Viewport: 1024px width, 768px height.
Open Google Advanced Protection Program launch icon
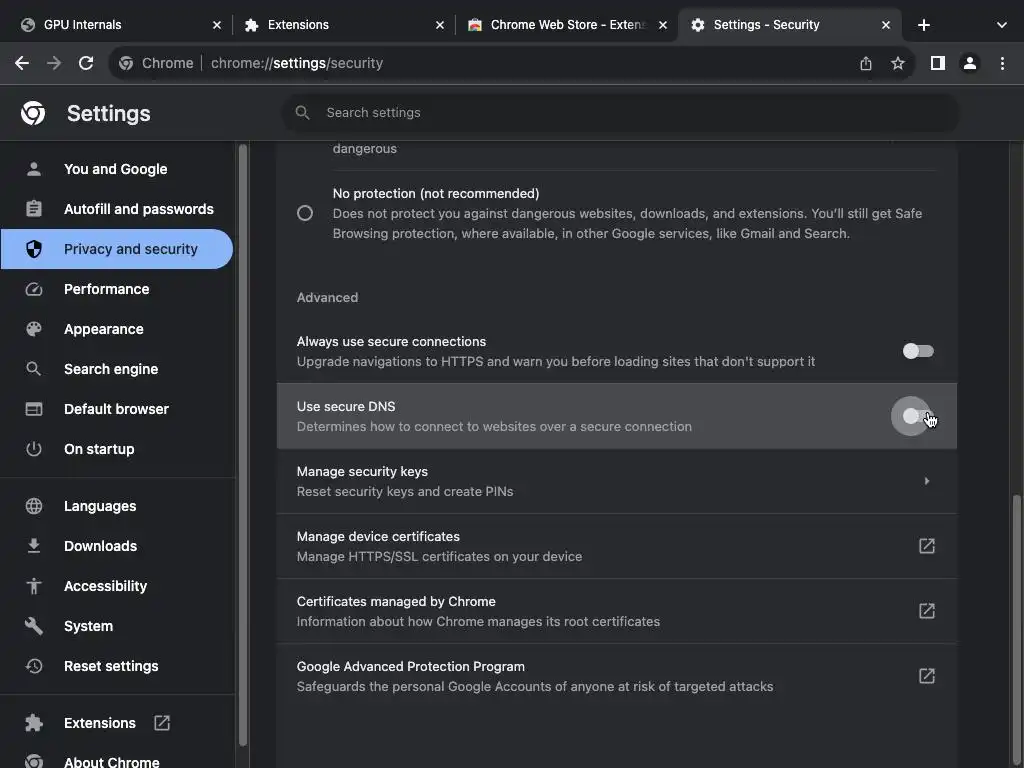click(927, 676)
